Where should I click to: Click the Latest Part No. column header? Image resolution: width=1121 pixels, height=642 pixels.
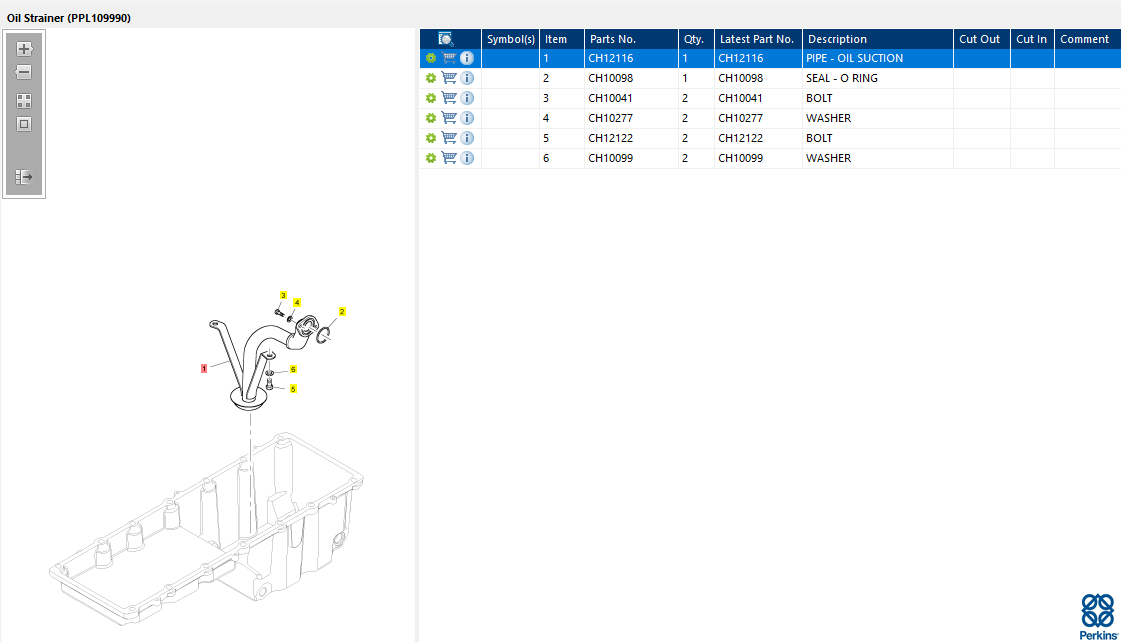coord(756,39)
